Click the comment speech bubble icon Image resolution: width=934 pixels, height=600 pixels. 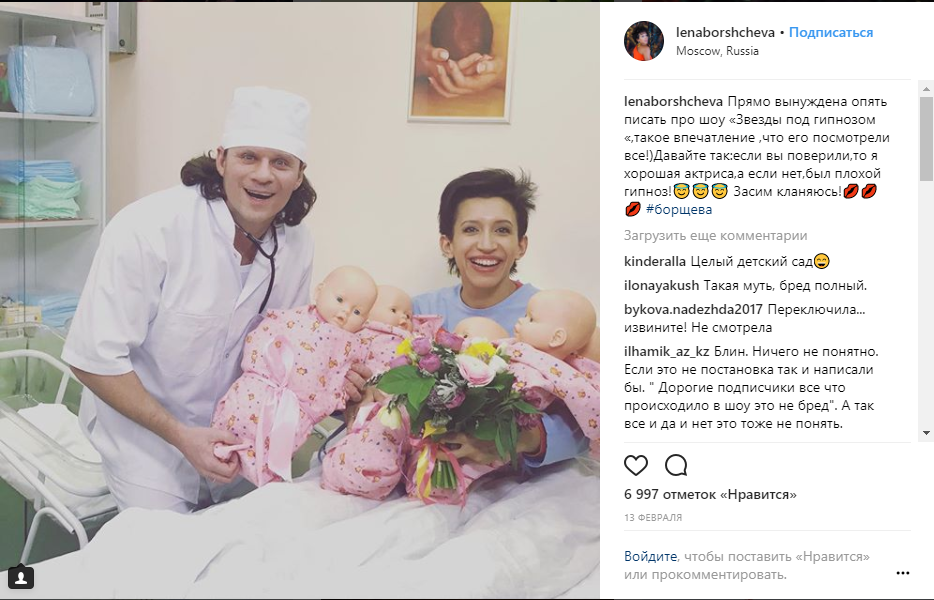[x=676, y=465]
